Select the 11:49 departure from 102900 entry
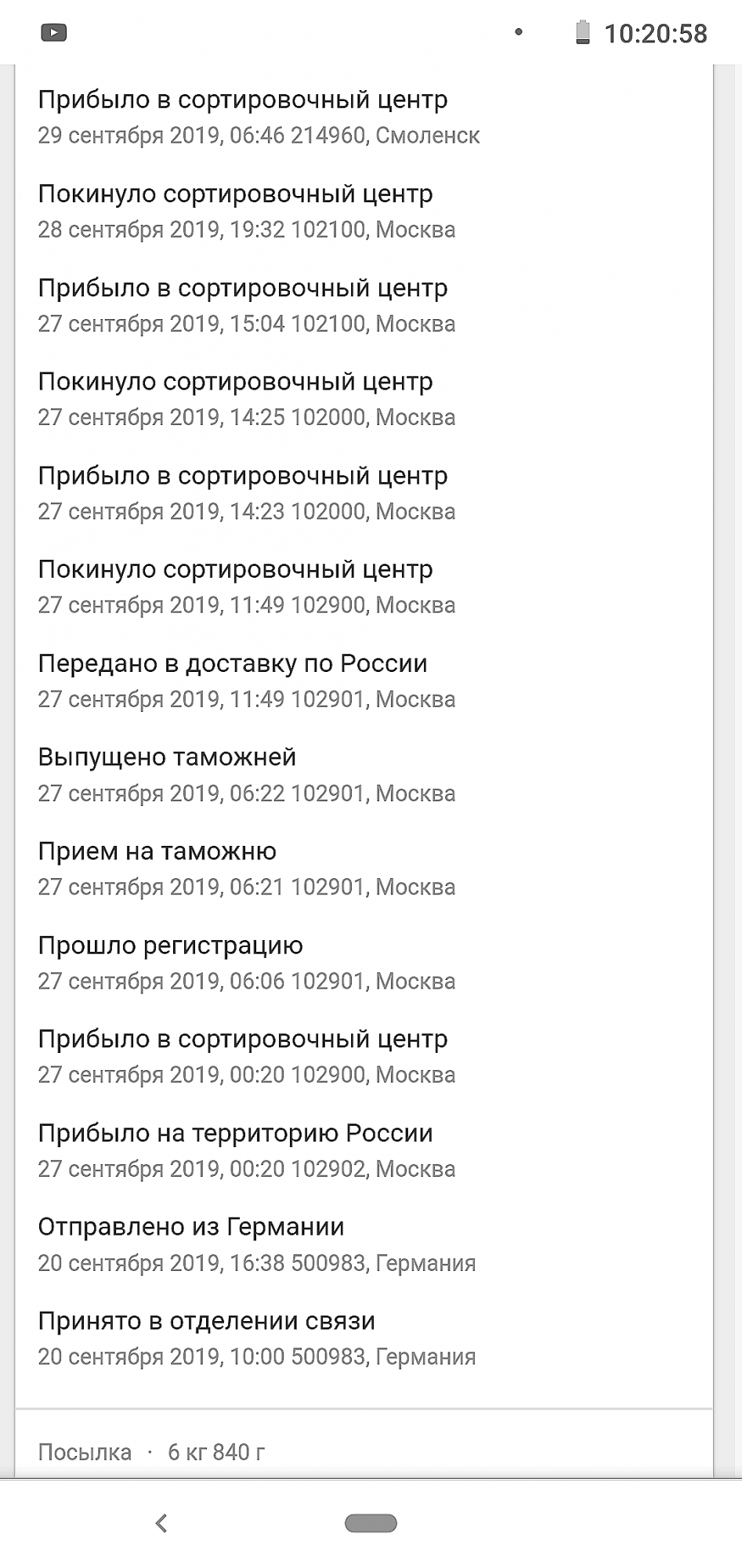The height and width of the screenshot is (1568, 742). click(247, 587)
